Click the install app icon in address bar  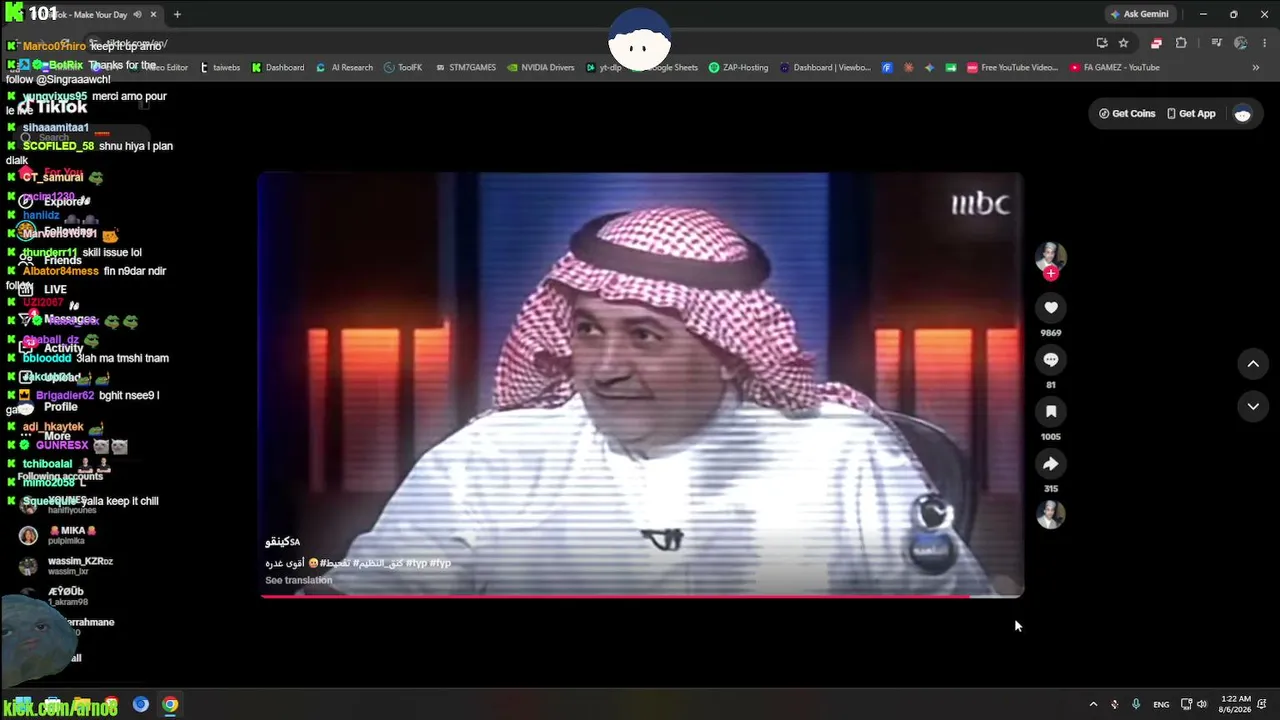click(1102, 43)
